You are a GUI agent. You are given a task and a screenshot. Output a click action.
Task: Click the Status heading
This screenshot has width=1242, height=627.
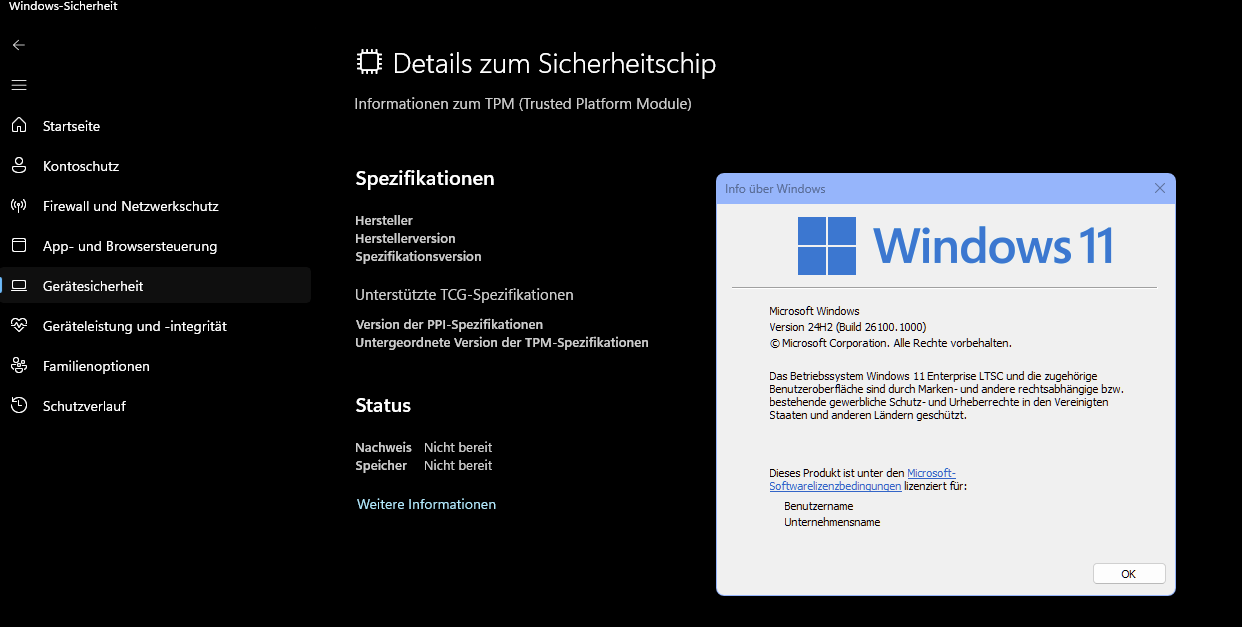tap(383, 405)
